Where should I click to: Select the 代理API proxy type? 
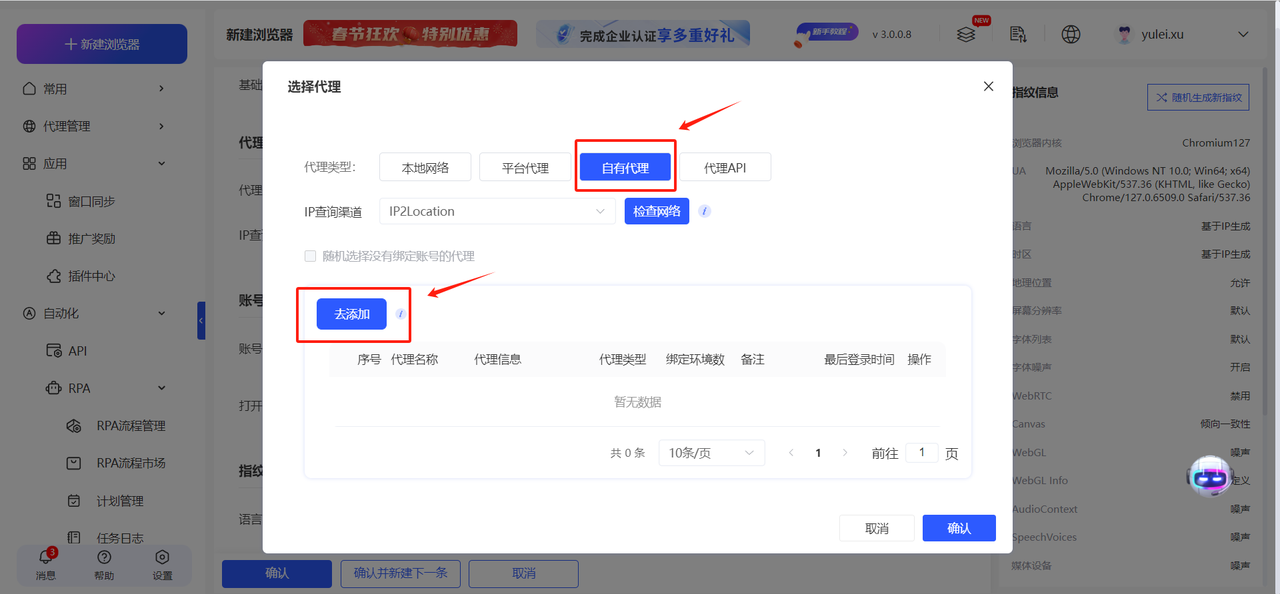click(725, 166)
